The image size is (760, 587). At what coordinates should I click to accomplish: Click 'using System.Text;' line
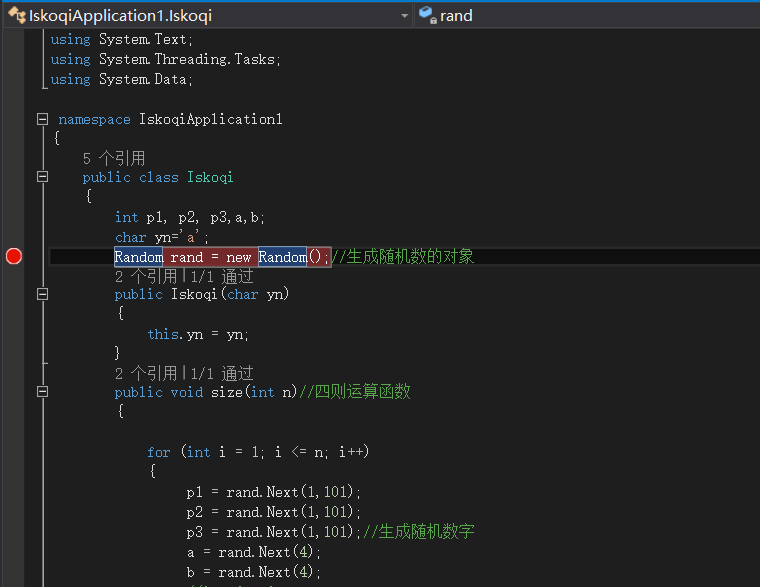(122, 39)
